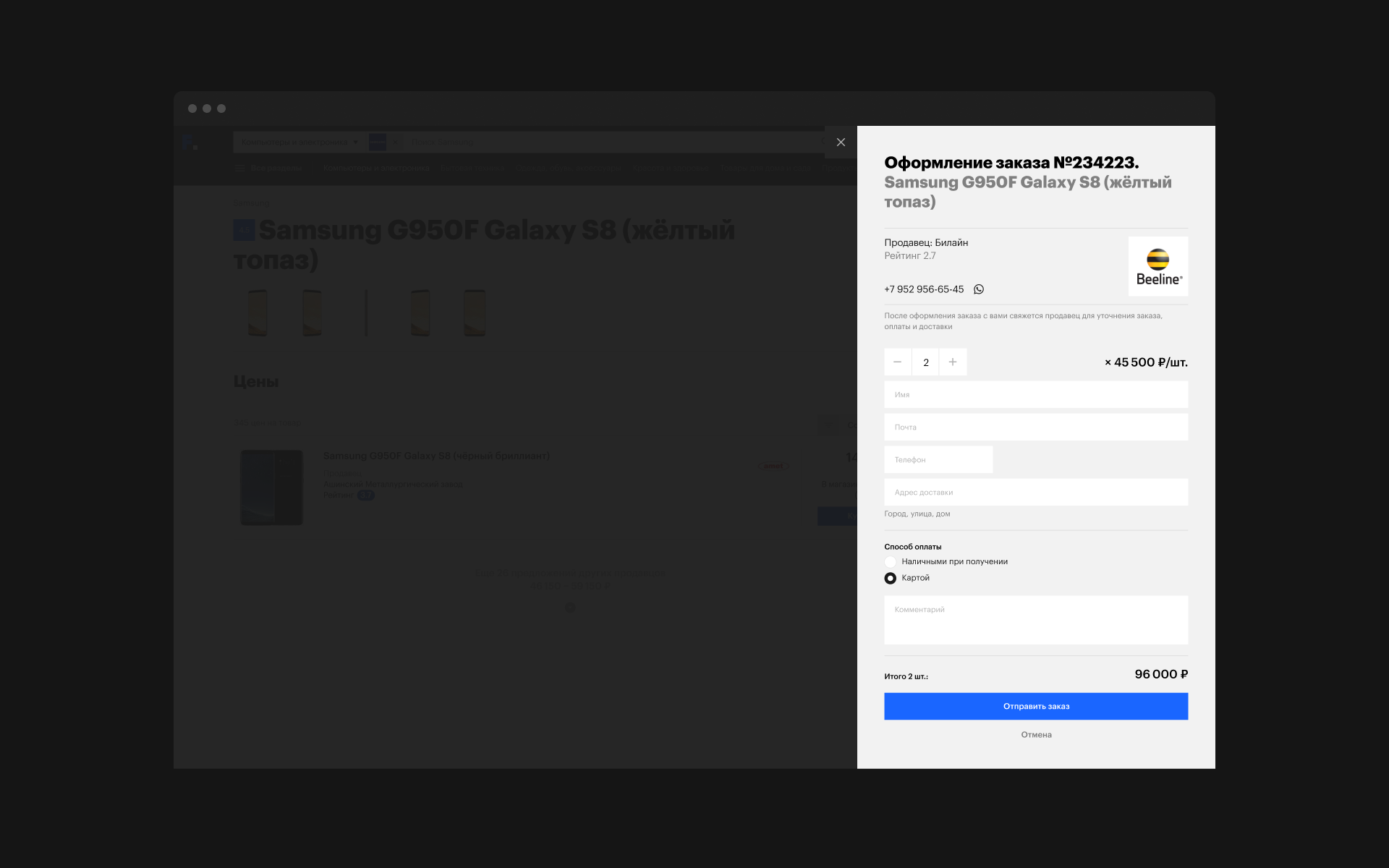Open Компьютеры и электроника category dropdown in background page
Screen dimensions: 1389x868
(x=300, y=142)
